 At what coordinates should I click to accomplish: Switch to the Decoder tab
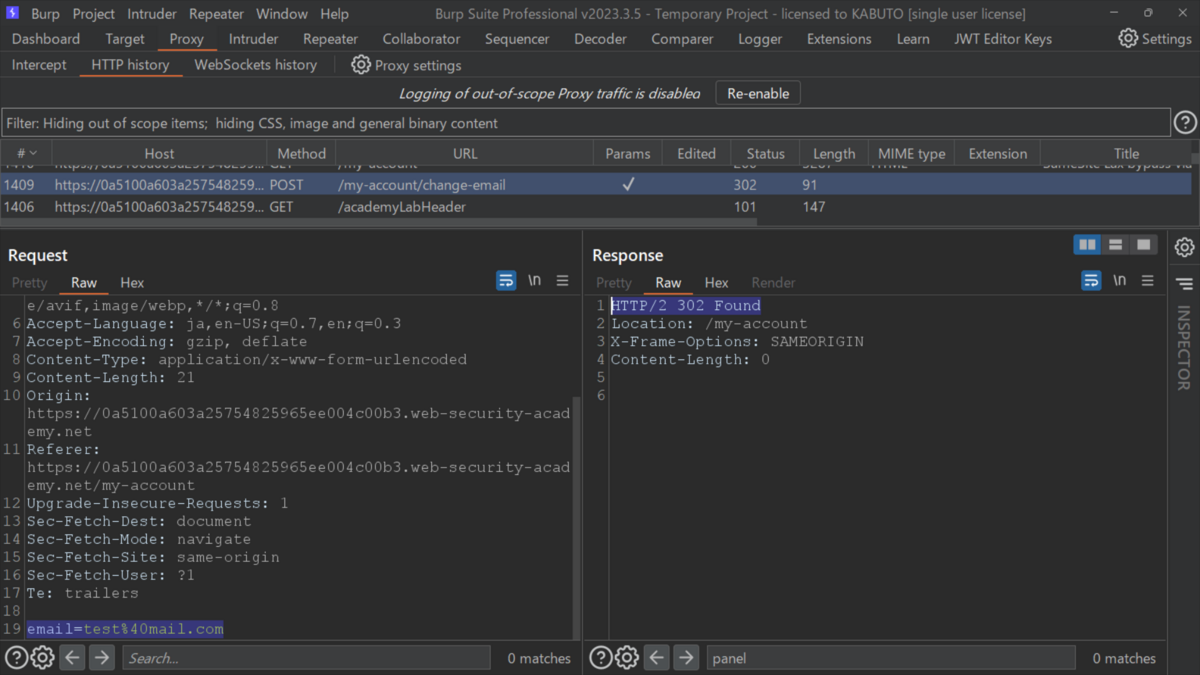point(600,39)
